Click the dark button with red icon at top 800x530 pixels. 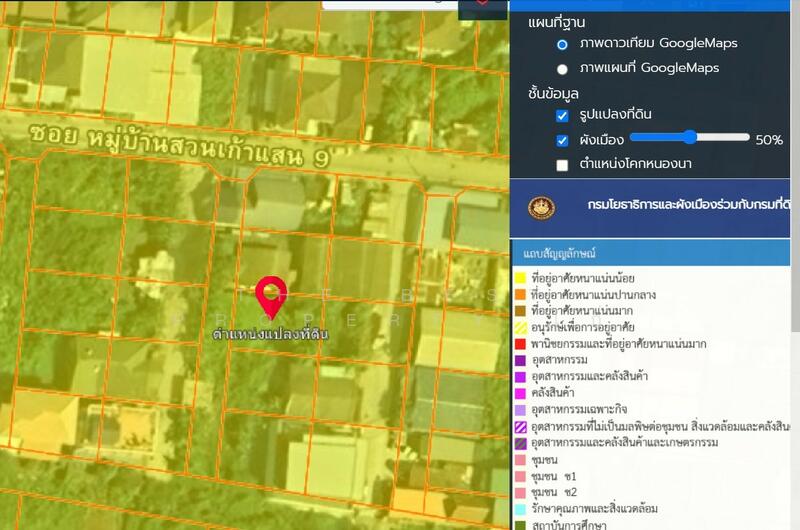click(483, 7)
